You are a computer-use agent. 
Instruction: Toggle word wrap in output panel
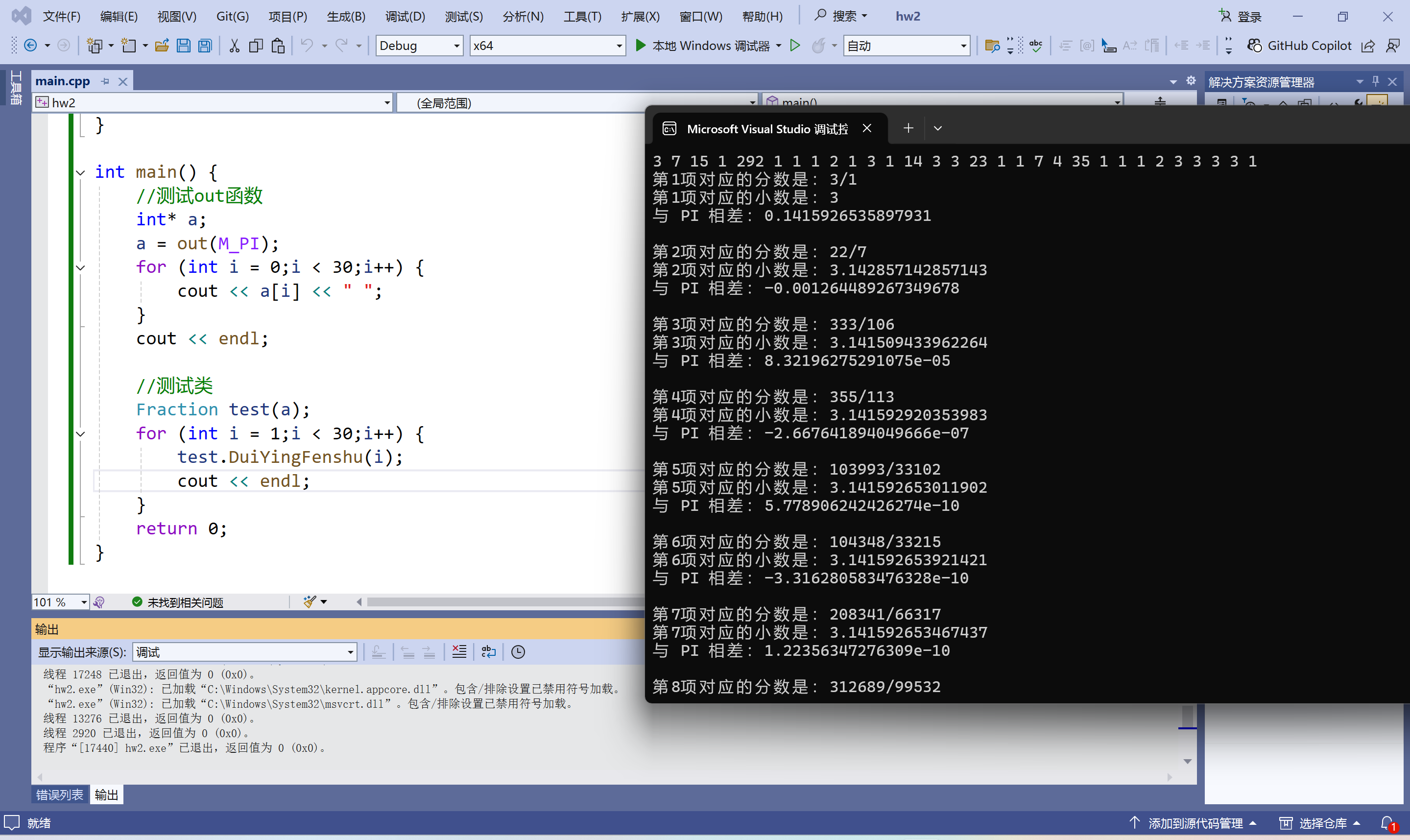coord(488,652)
